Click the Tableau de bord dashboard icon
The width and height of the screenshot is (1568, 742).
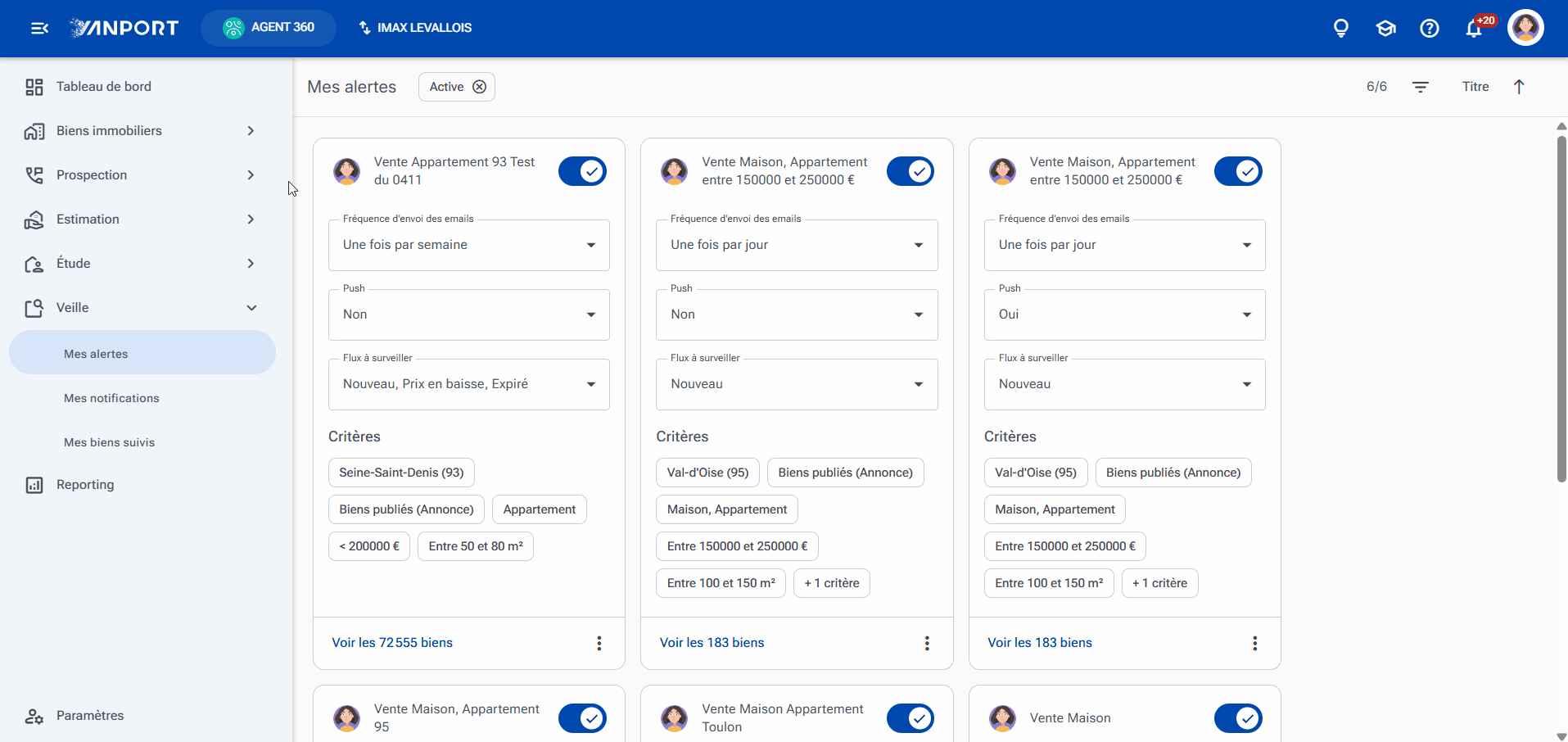click(x=34, y=87)
